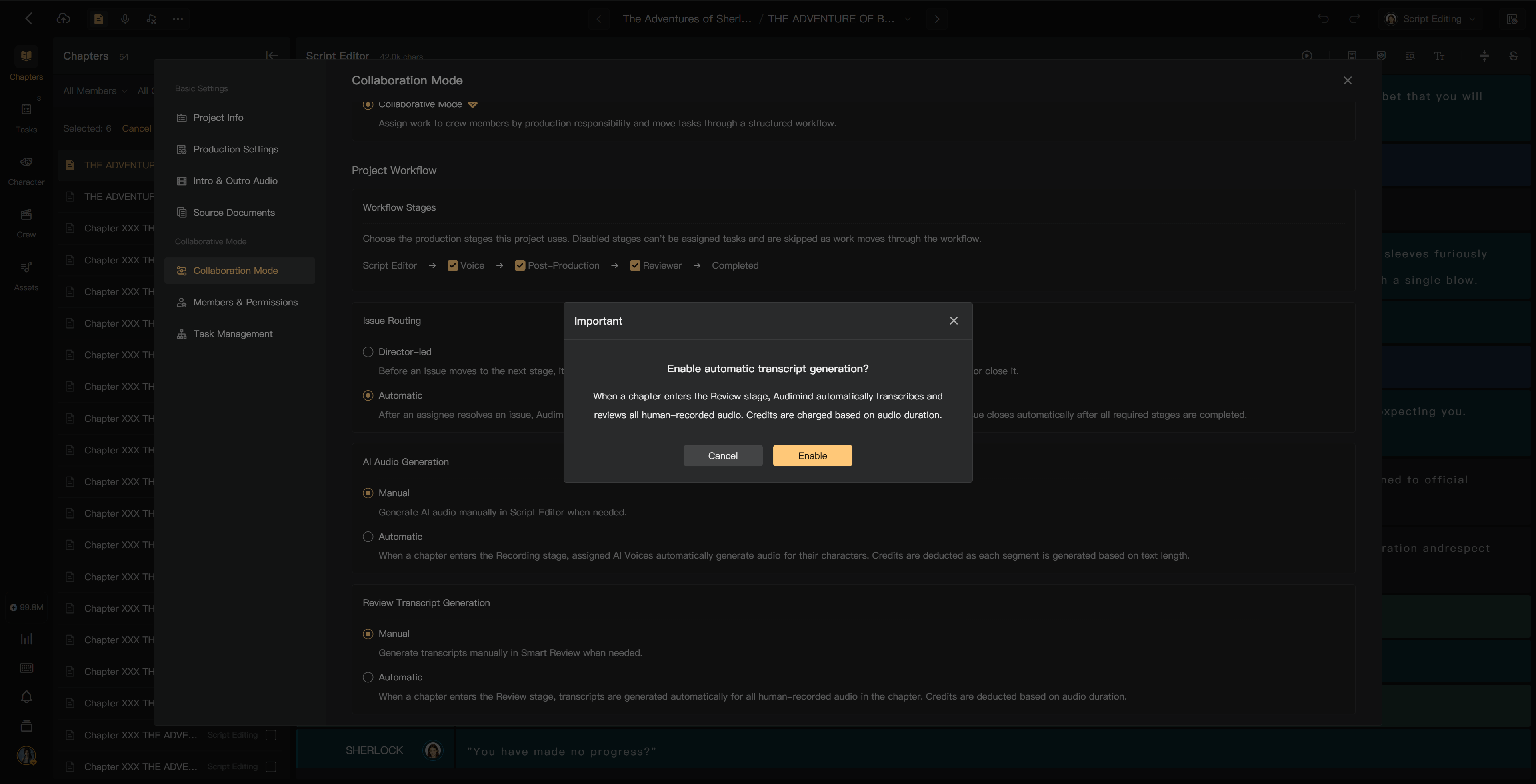
Task: Click the back arrow in top bar
Action: (29, 18)
